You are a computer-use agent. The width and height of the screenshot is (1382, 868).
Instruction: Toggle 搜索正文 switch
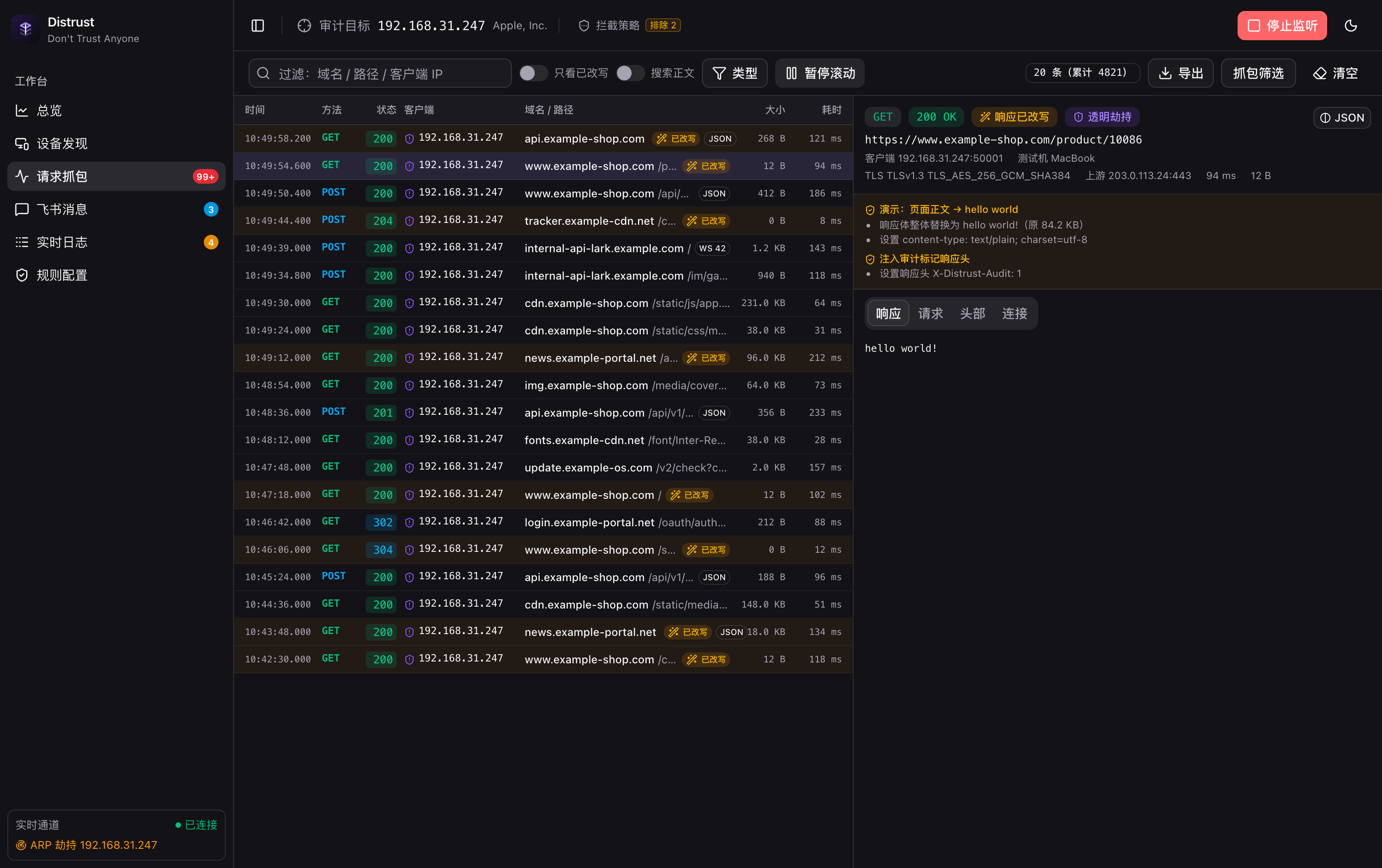630,73
